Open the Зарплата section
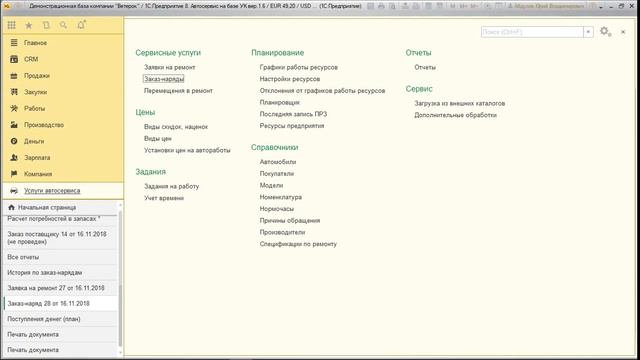 [x=62, y=157]
